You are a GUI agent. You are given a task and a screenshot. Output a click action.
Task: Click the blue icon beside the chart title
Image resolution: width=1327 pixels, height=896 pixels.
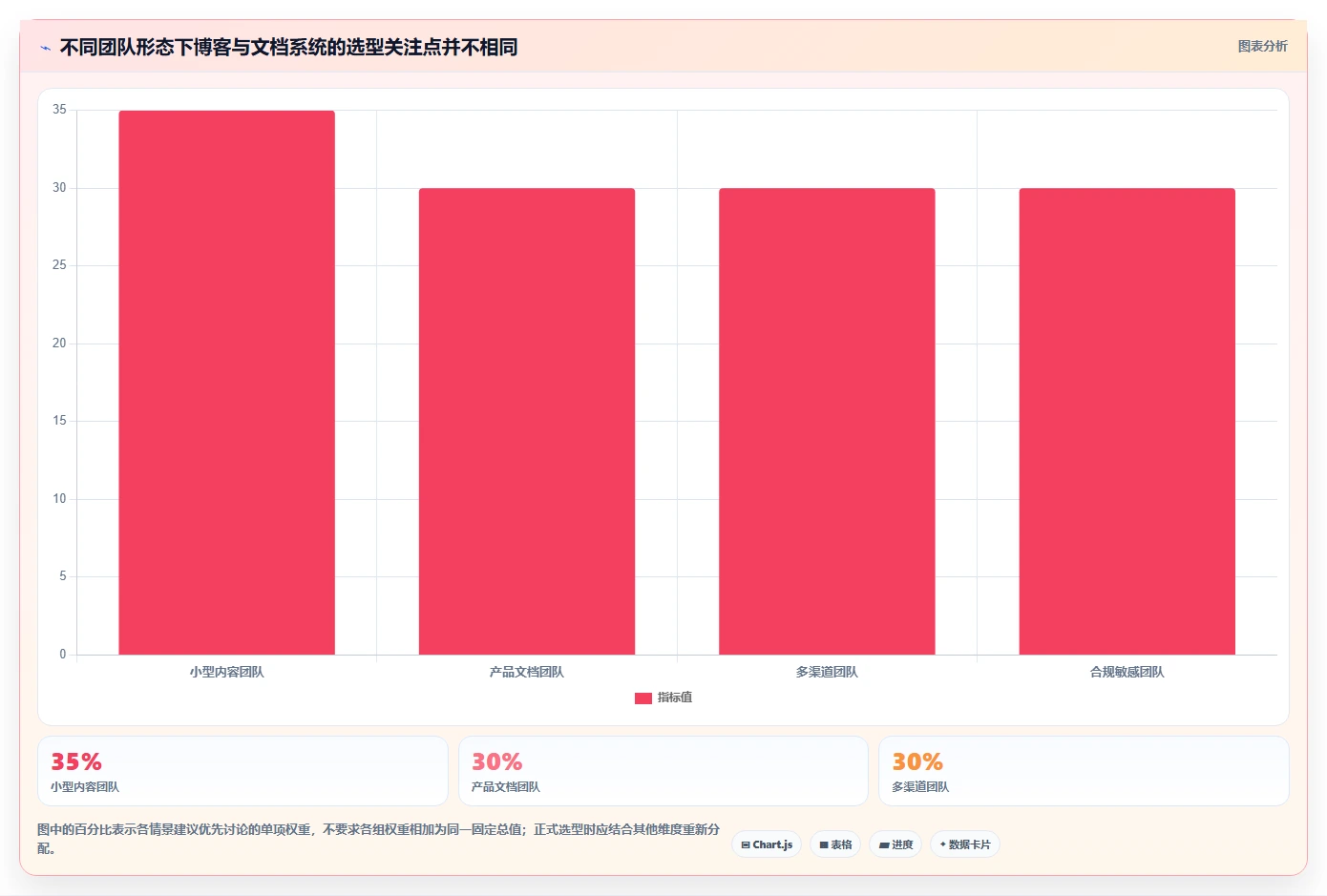coord(45,48)
